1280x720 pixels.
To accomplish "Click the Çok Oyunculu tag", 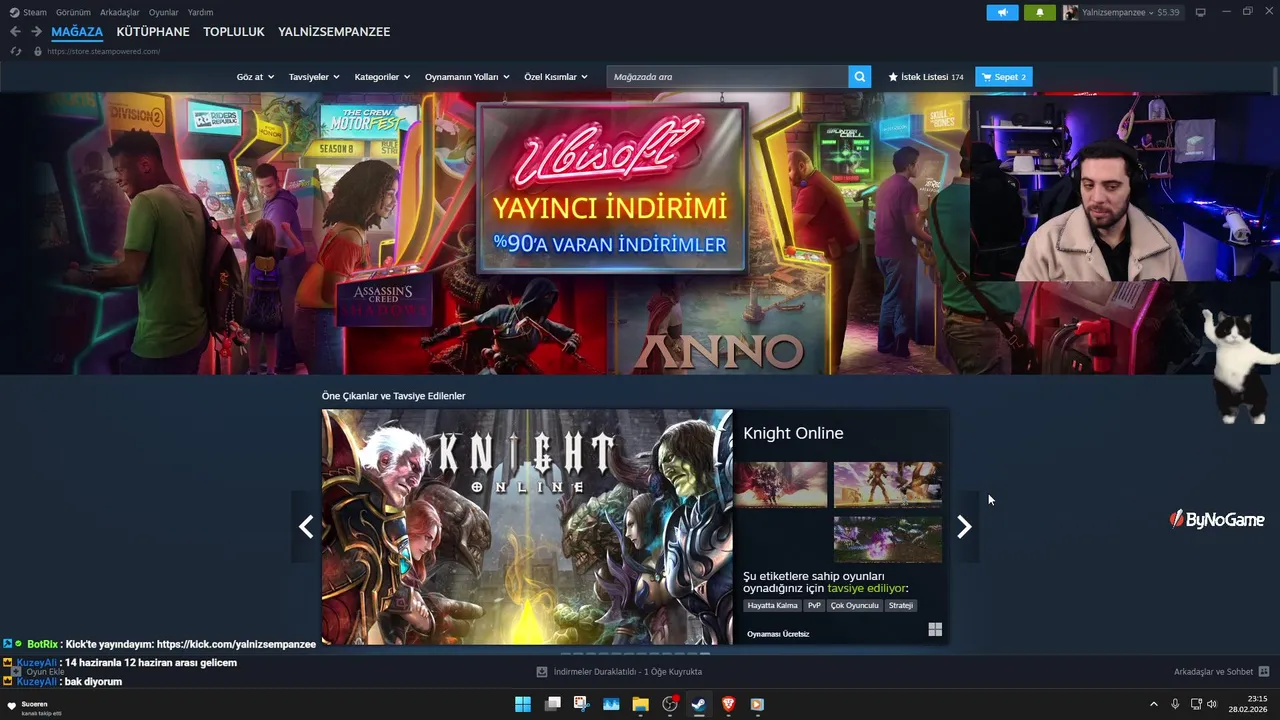I will (854, 605).
